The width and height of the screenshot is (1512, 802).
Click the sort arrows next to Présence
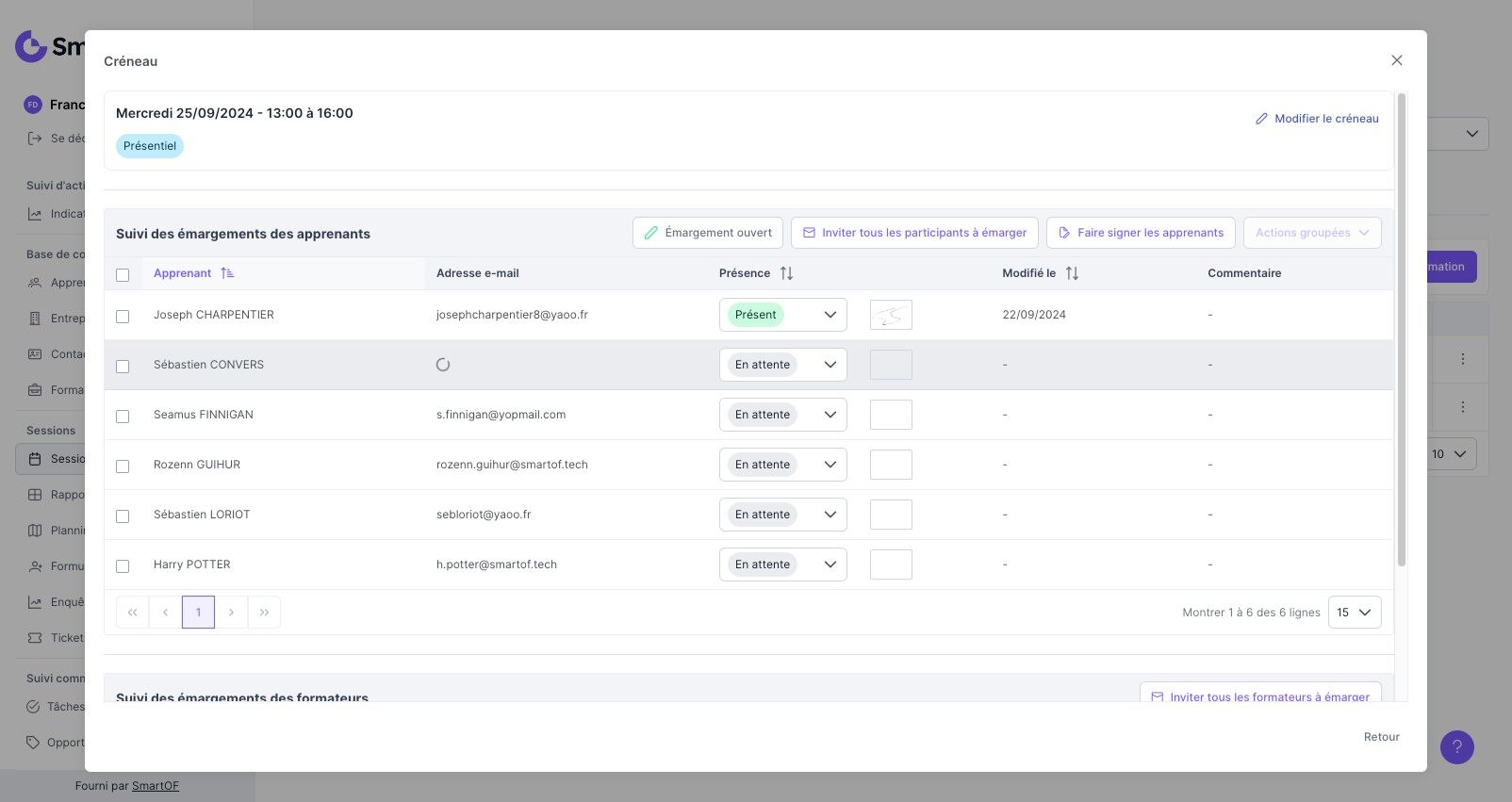pos(786,273)
